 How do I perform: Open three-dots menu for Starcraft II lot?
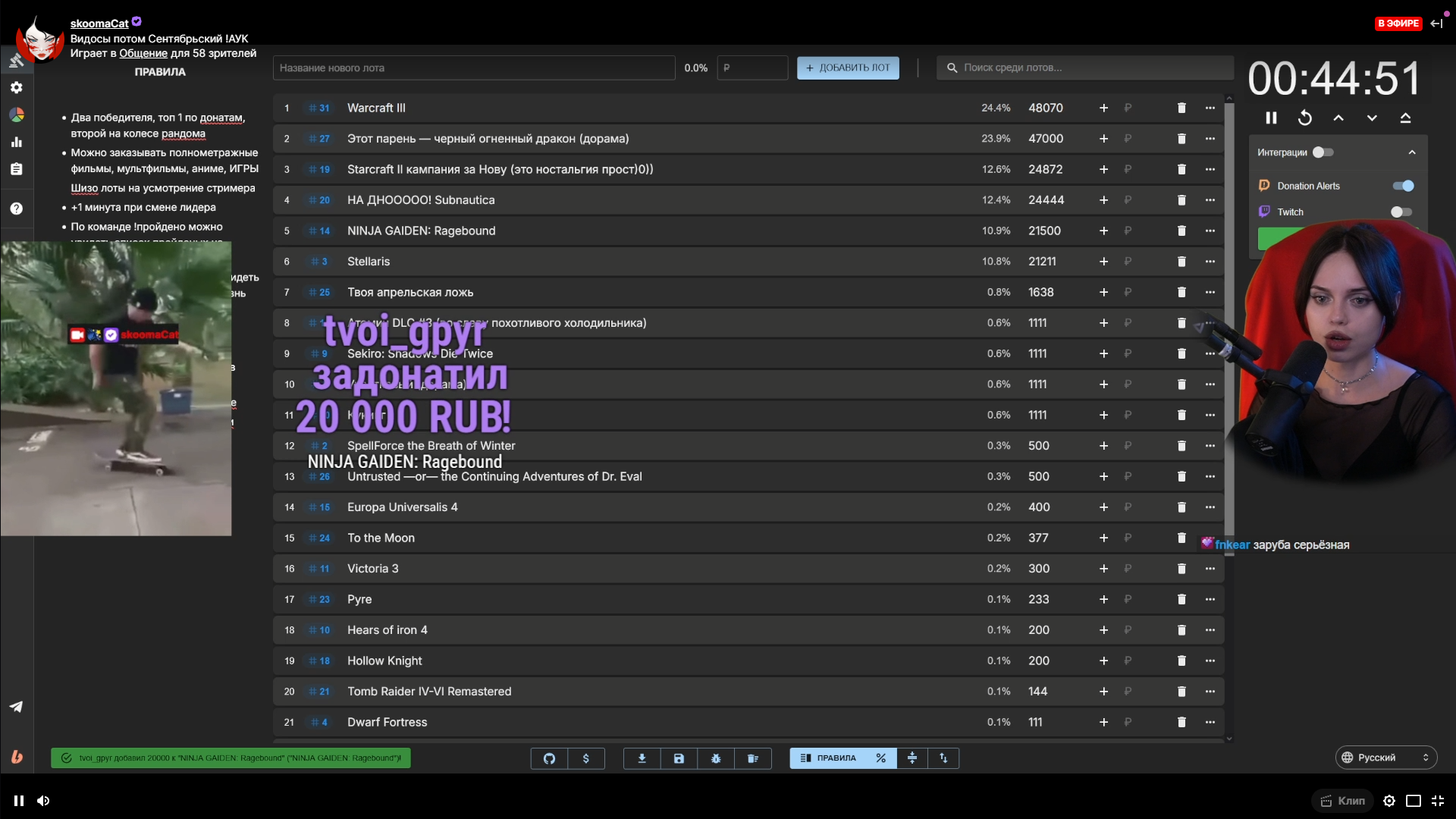(1210, 169)
